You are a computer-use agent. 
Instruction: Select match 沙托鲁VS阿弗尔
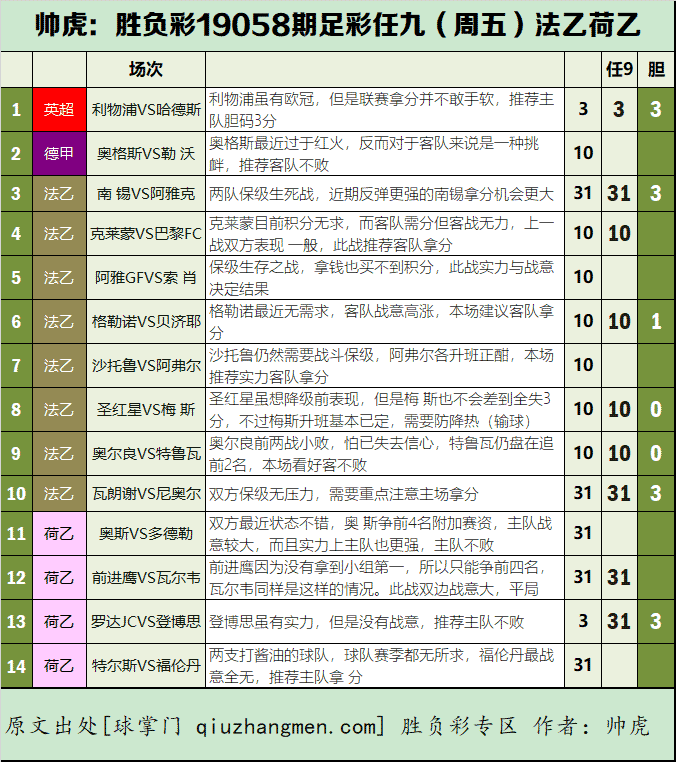pyautogui.click(x=146, y=365)
